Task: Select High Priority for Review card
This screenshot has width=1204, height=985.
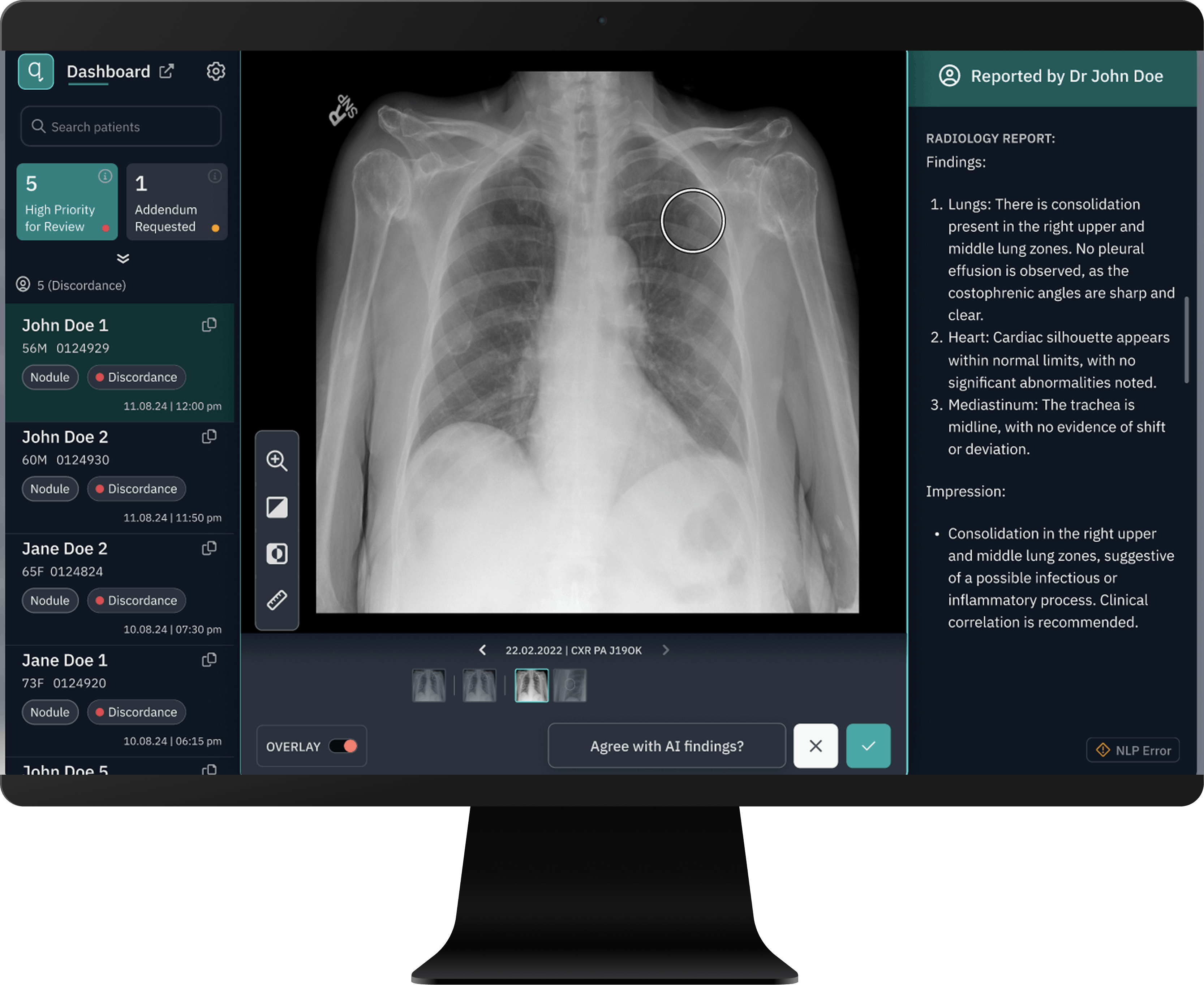Action: 67,201
